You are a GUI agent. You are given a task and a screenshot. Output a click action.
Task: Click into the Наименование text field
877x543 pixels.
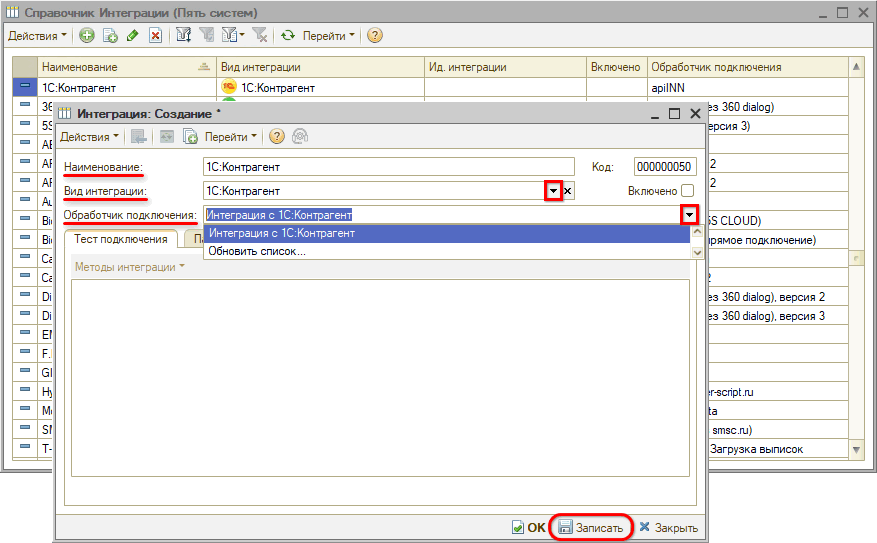(x=388, y=167)
